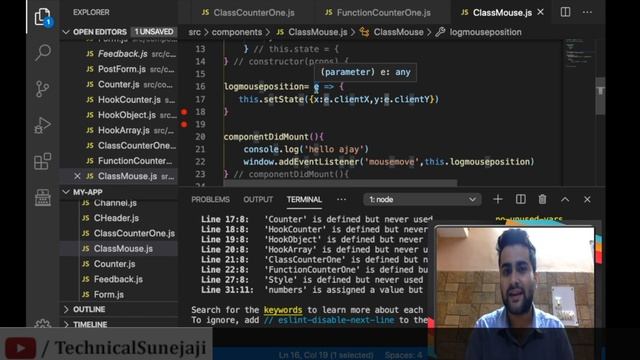Click the components breadcrumb
Image resolution: width=640 pixels, height=360 pixels.
tap(237, 32)
